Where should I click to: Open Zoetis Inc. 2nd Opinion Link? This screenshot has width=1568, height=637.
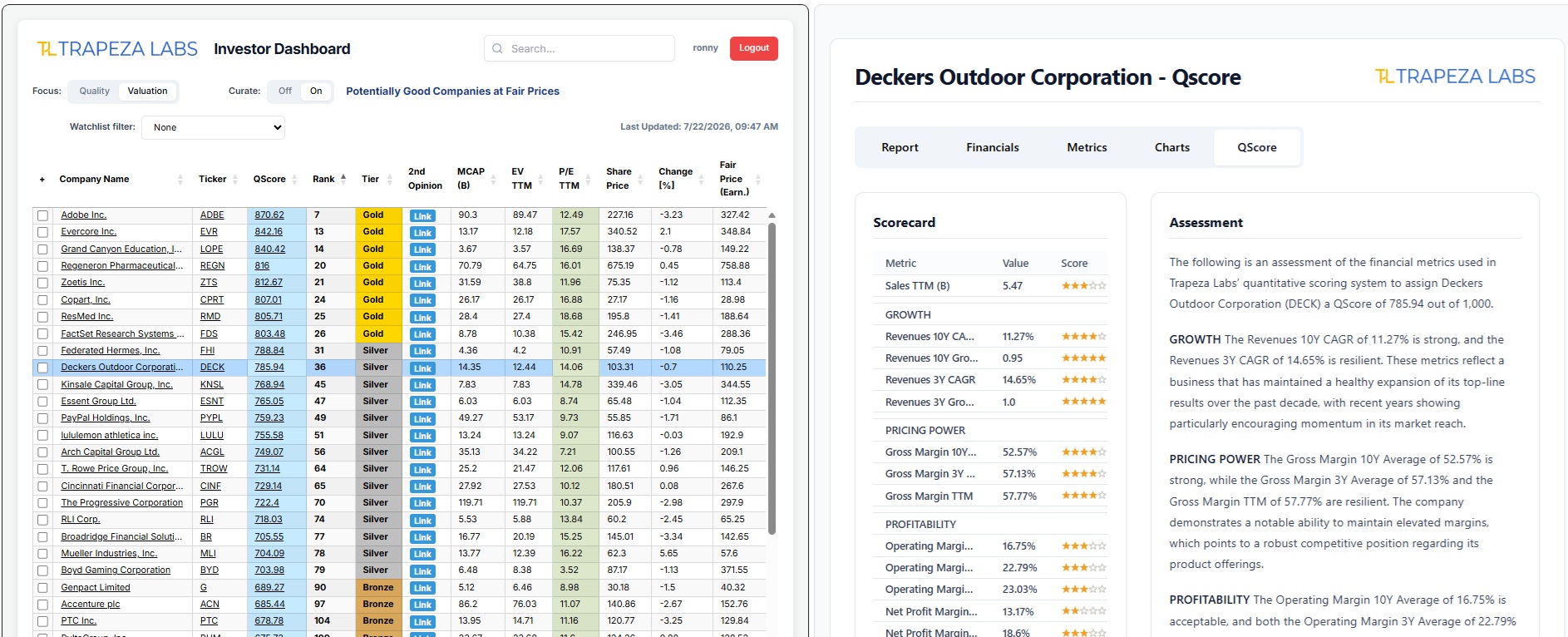coord(422,284)
